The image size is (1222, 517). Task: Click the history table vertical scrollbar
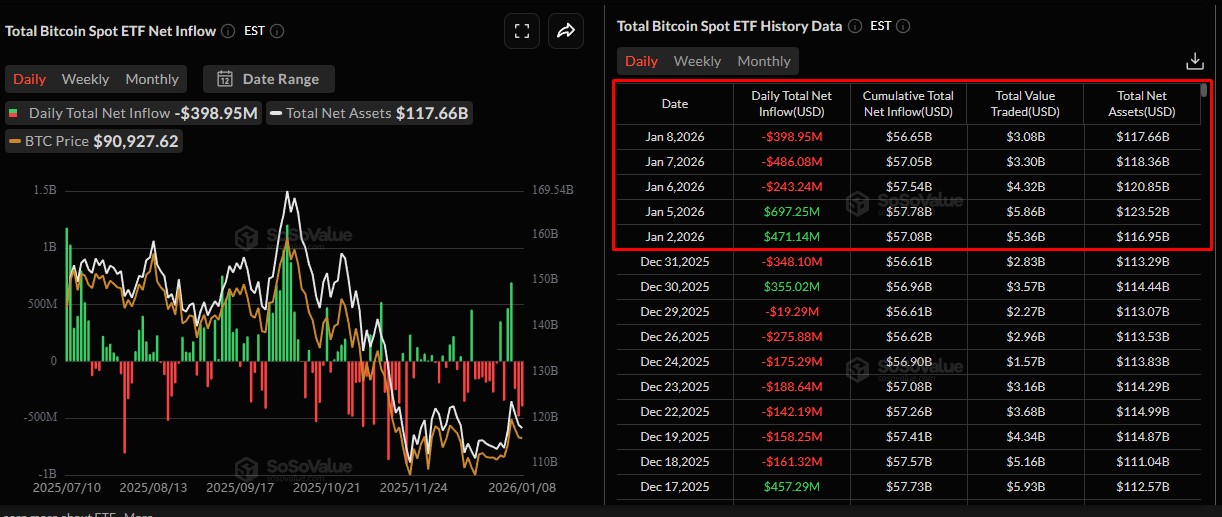pyautogui.click(x=1203, y=91)
